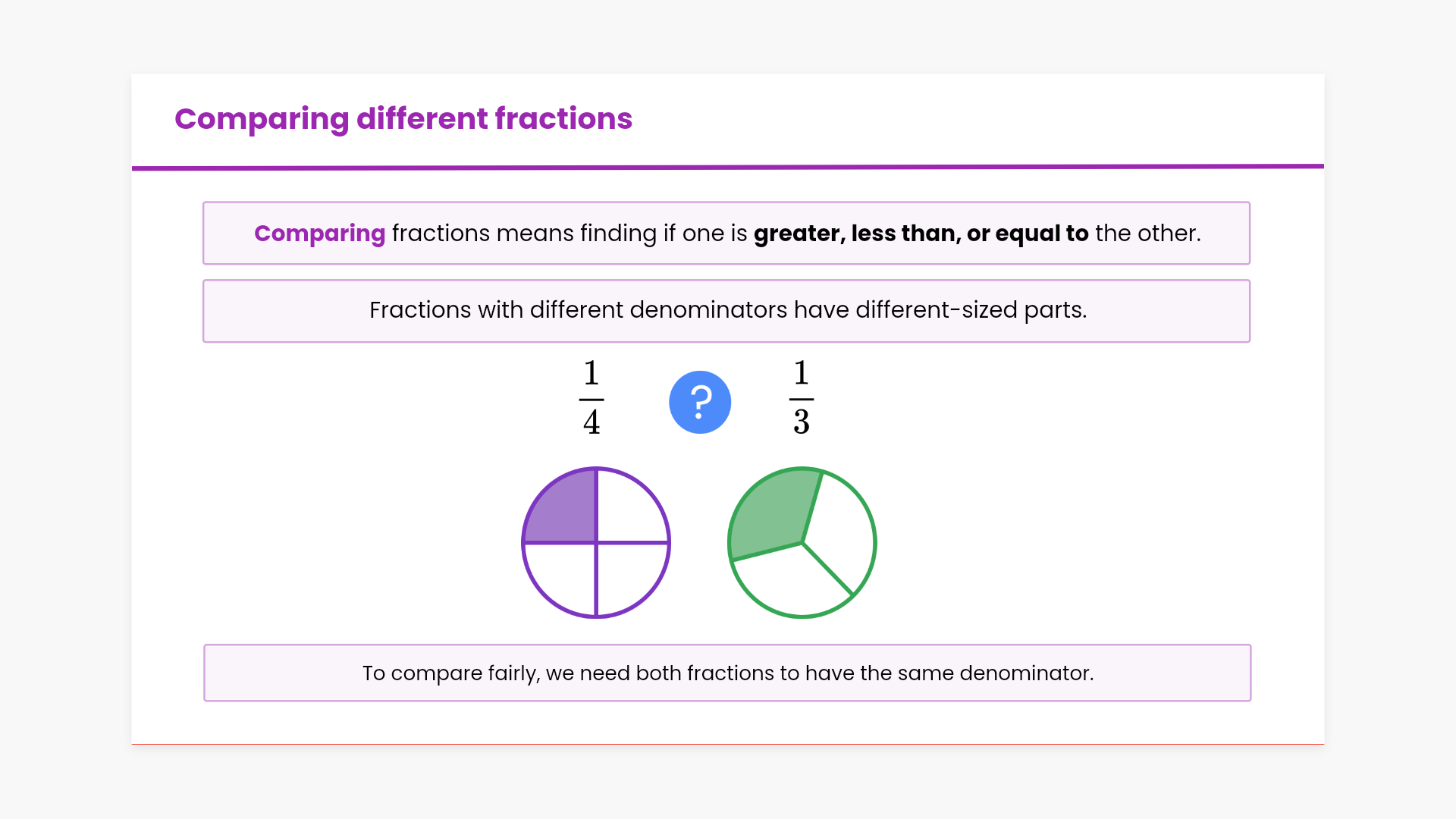The image size is (1456, 819).
Task: Click the bold "greater, less than, or equal to" text
Action: (x=921, y=234)
